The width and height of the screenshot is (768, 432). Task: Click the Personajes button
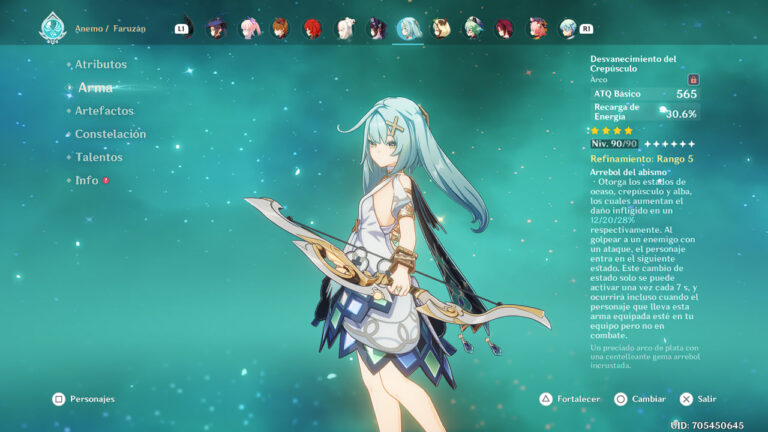click(84, 399)
